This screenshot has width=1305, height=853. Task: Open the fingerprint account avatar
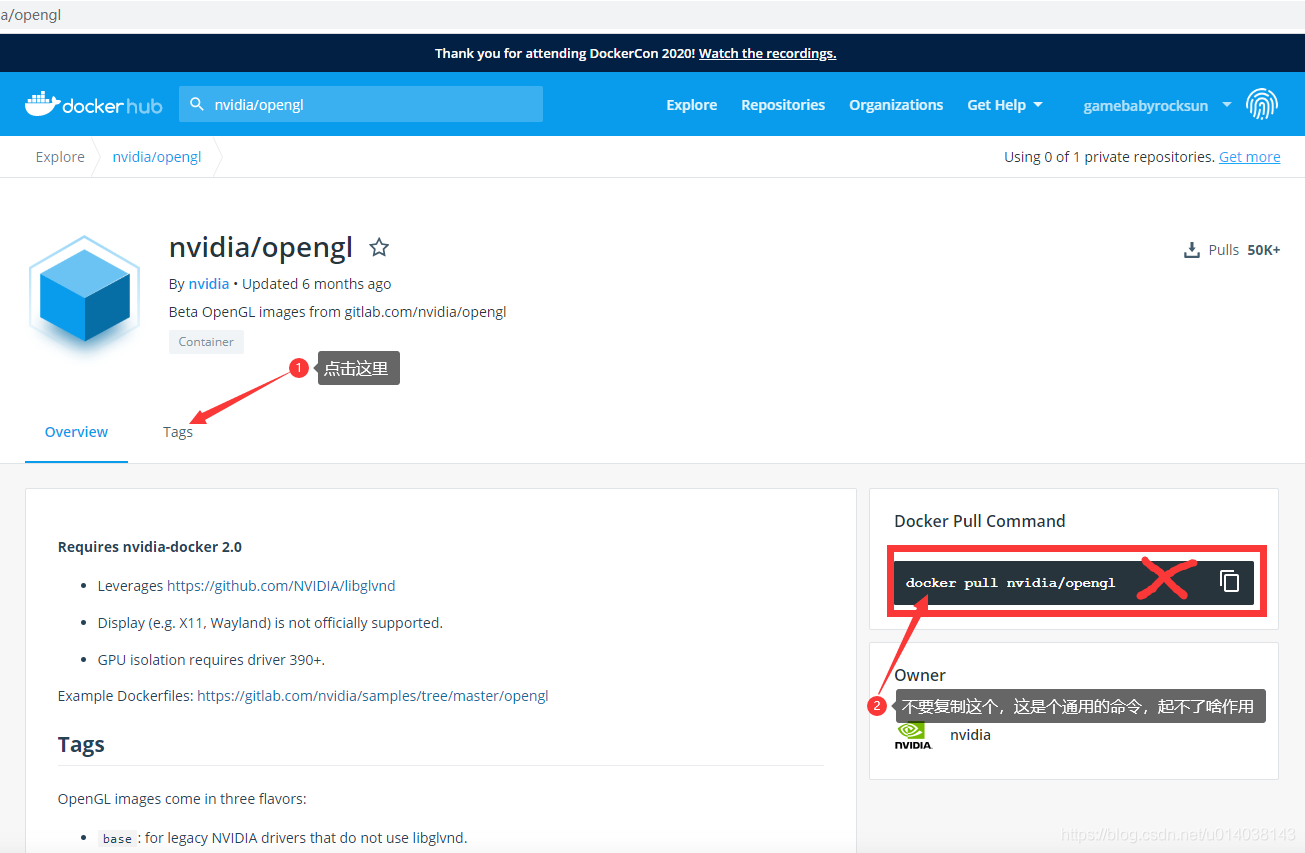coord(1262,104)
